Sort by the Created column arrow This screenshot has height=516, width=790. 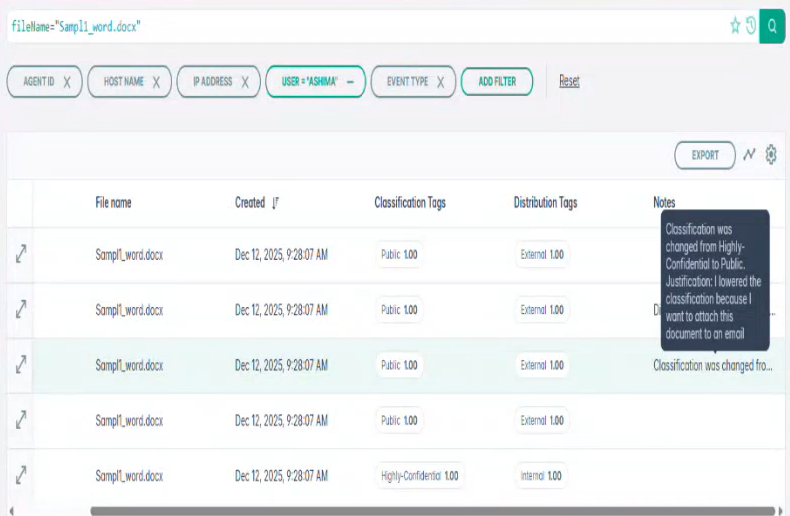(x=275, y=203)
